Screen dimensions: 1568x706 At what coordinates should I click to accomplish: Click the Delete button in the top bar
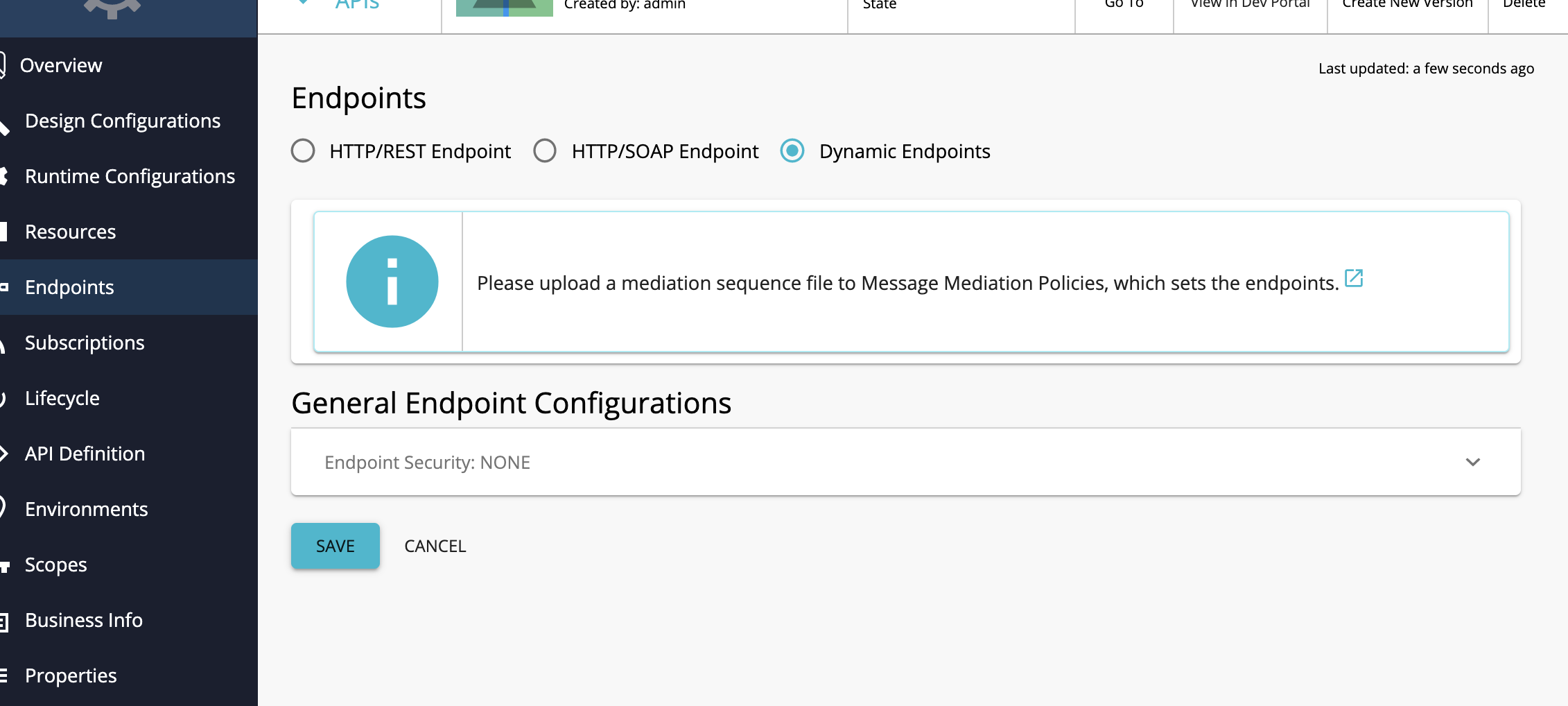pyautogui.click(x=1524, y=4)
